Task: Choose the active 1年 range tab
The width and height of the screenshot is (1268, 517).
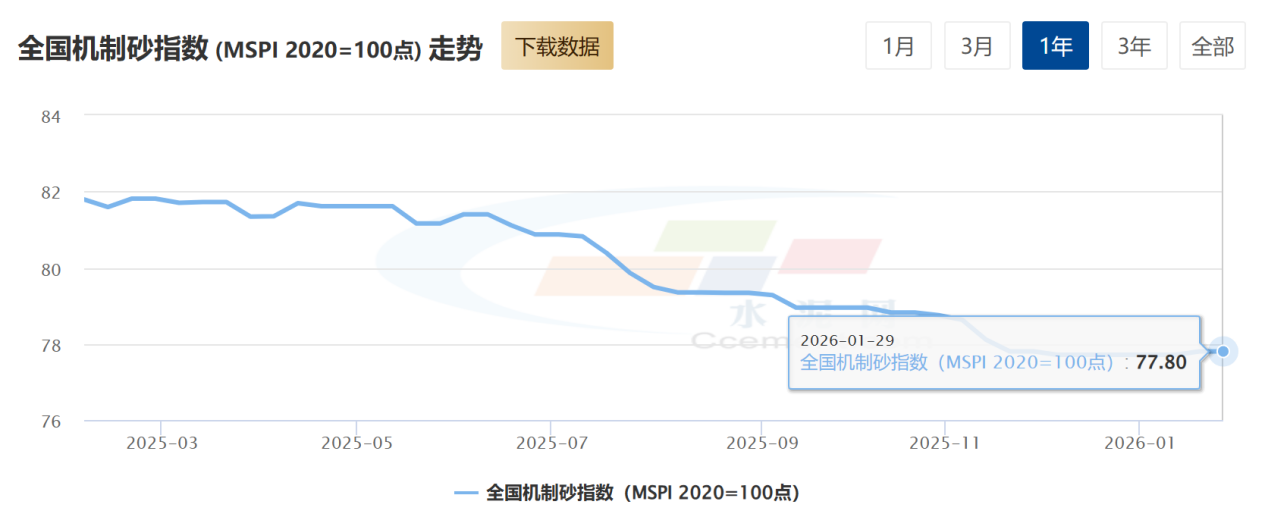Action: tap(1055, 46)
